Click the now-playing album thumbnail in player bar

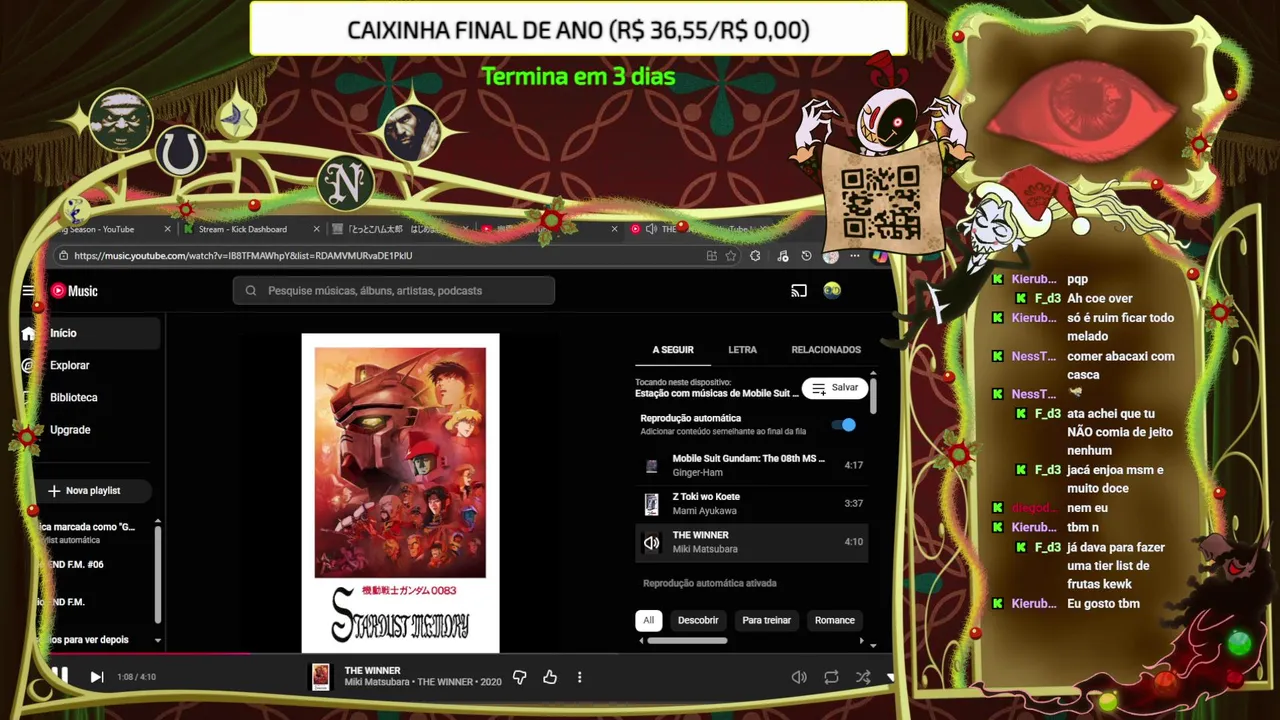[320, 677]
